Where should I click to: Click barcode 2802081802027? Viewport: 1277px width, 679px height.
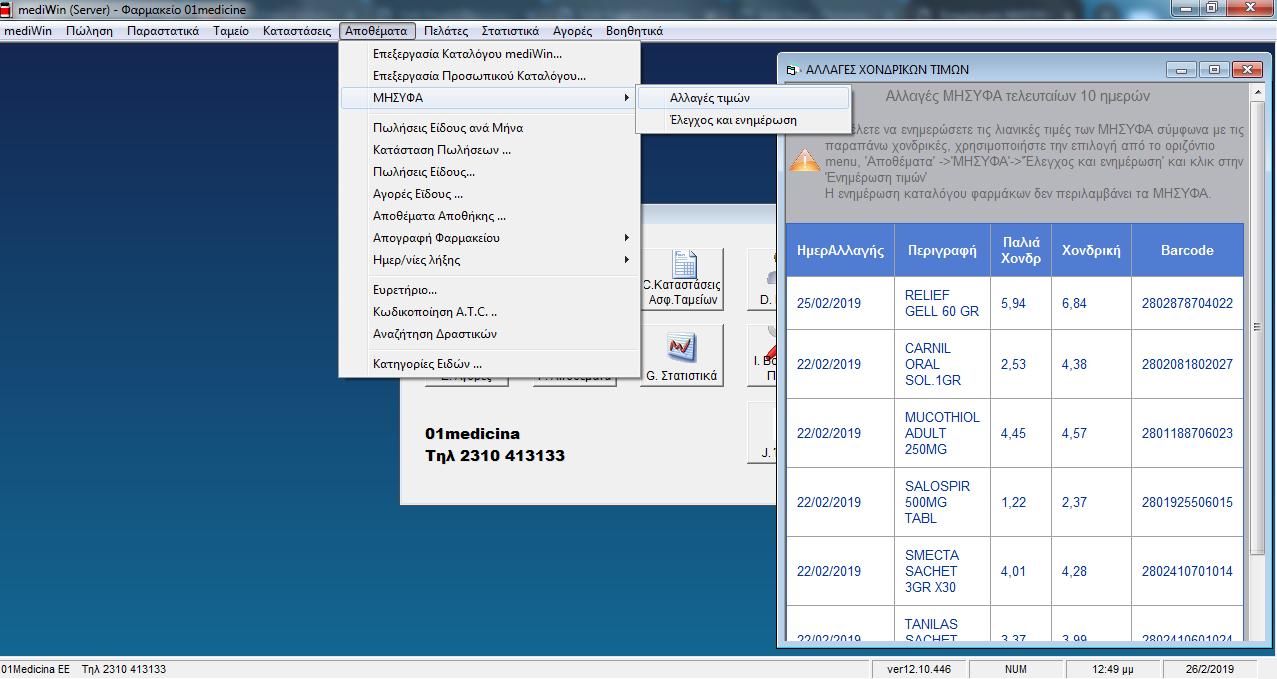1188,364
